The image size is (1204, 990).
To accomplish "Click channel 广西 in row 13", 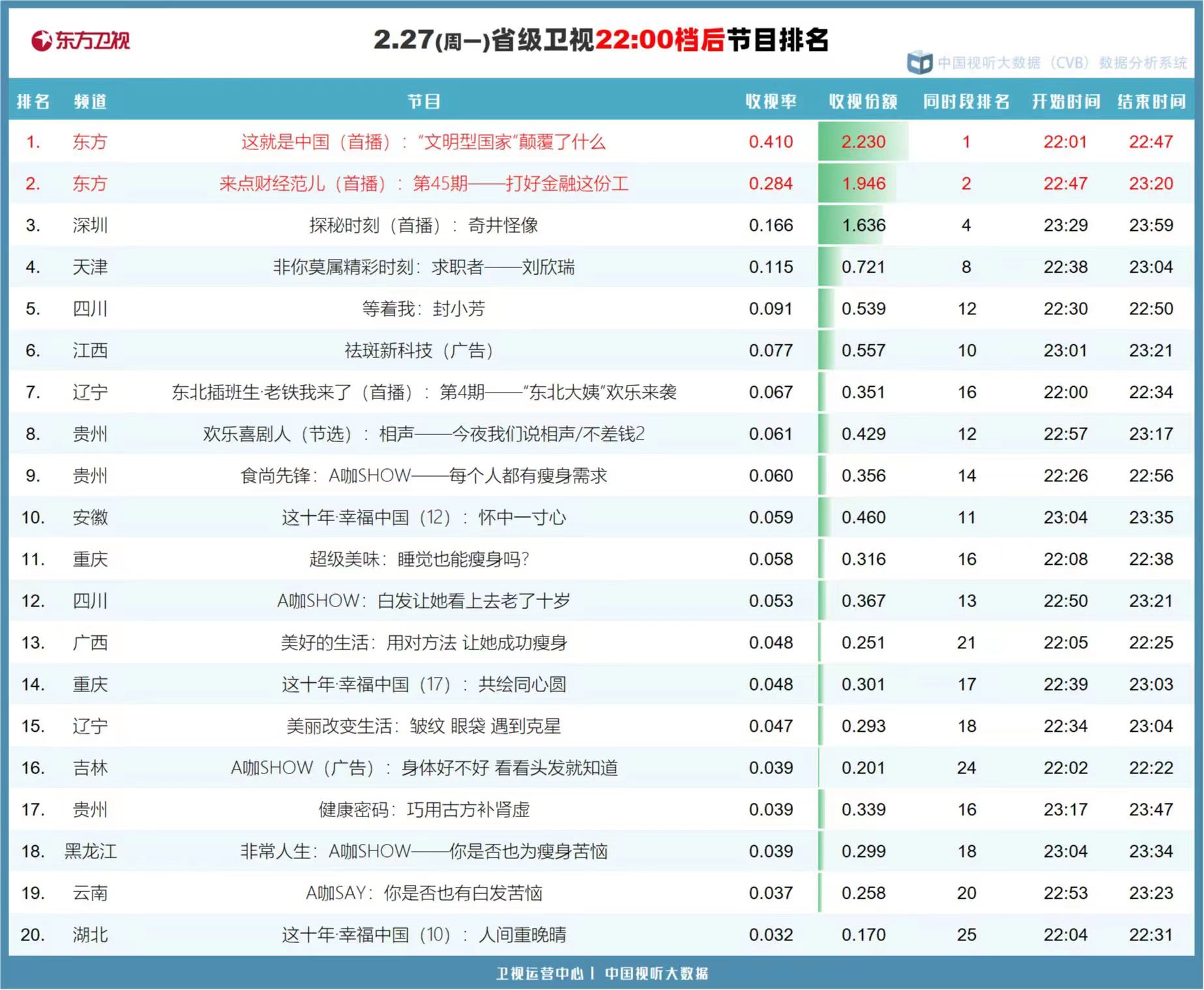I will [x=90, y=642].
